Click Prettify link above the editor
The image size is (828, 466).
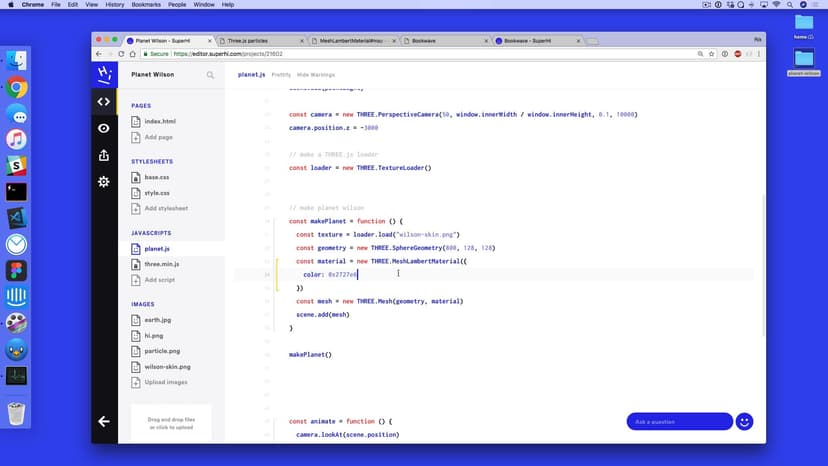[x=281, y=75]
